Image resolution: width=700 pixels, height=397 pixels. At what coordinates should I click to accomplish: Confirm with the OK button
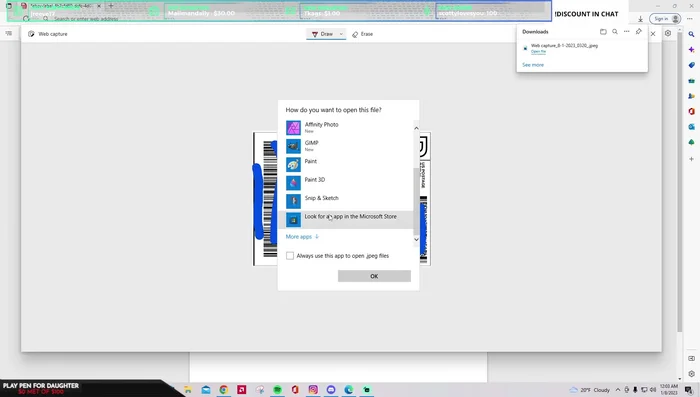(374, 276)
